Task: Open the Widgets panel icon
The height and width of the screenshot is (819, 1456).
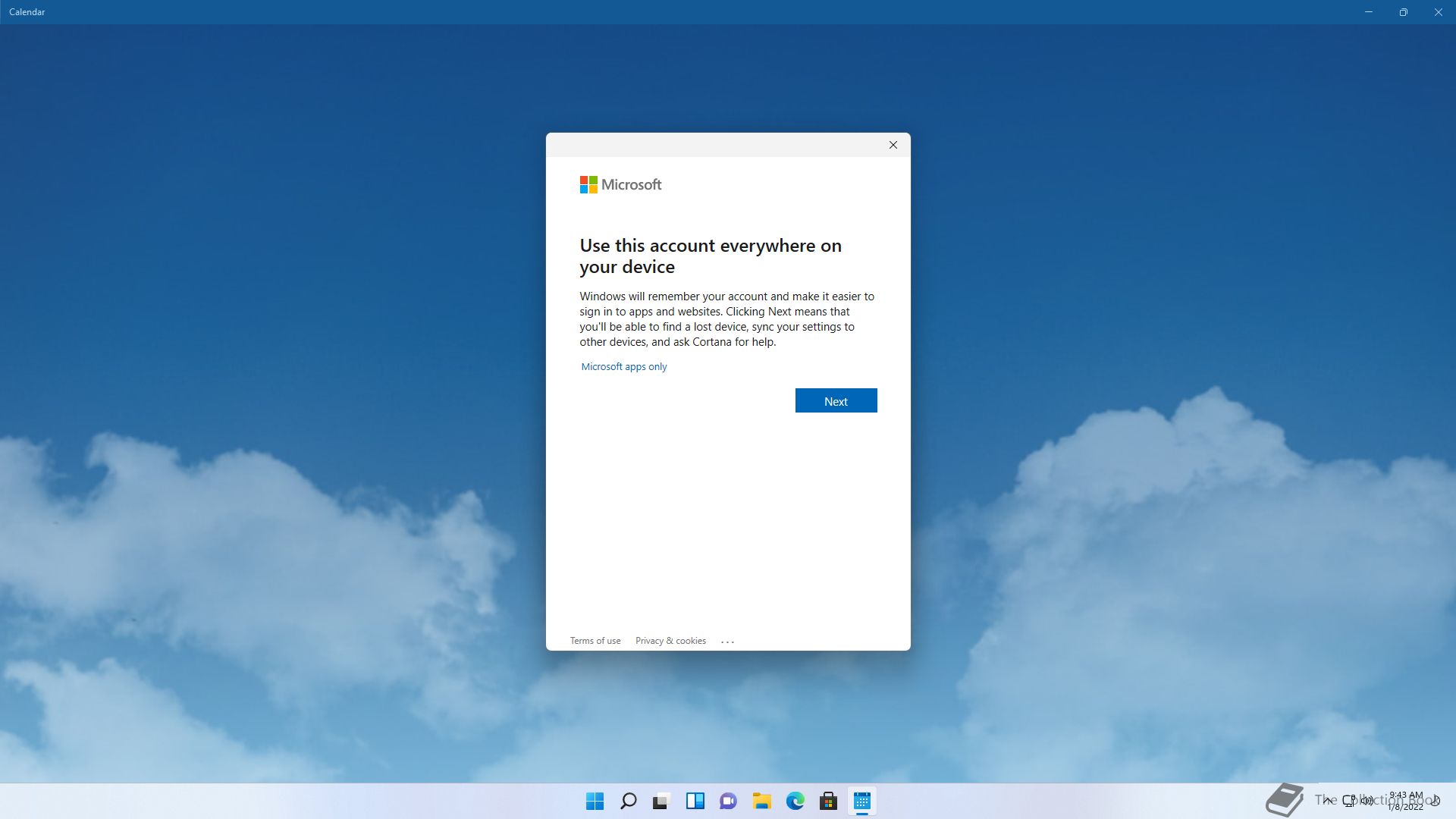Action: 695,802
